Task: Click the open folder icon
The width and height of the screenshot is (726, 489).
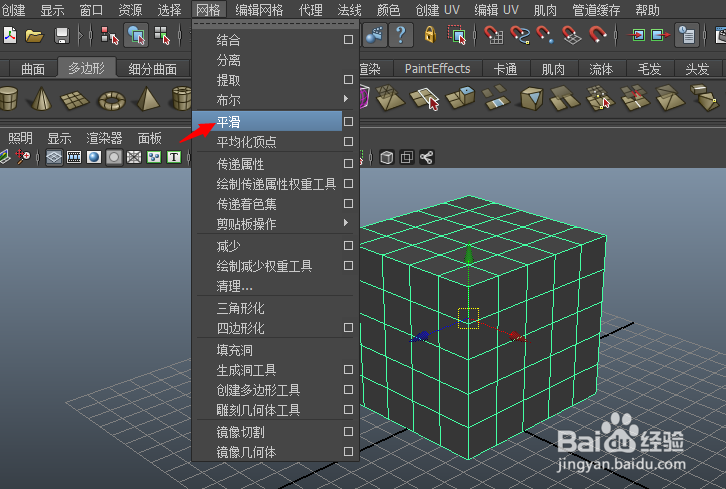Action: click(34, 35)
